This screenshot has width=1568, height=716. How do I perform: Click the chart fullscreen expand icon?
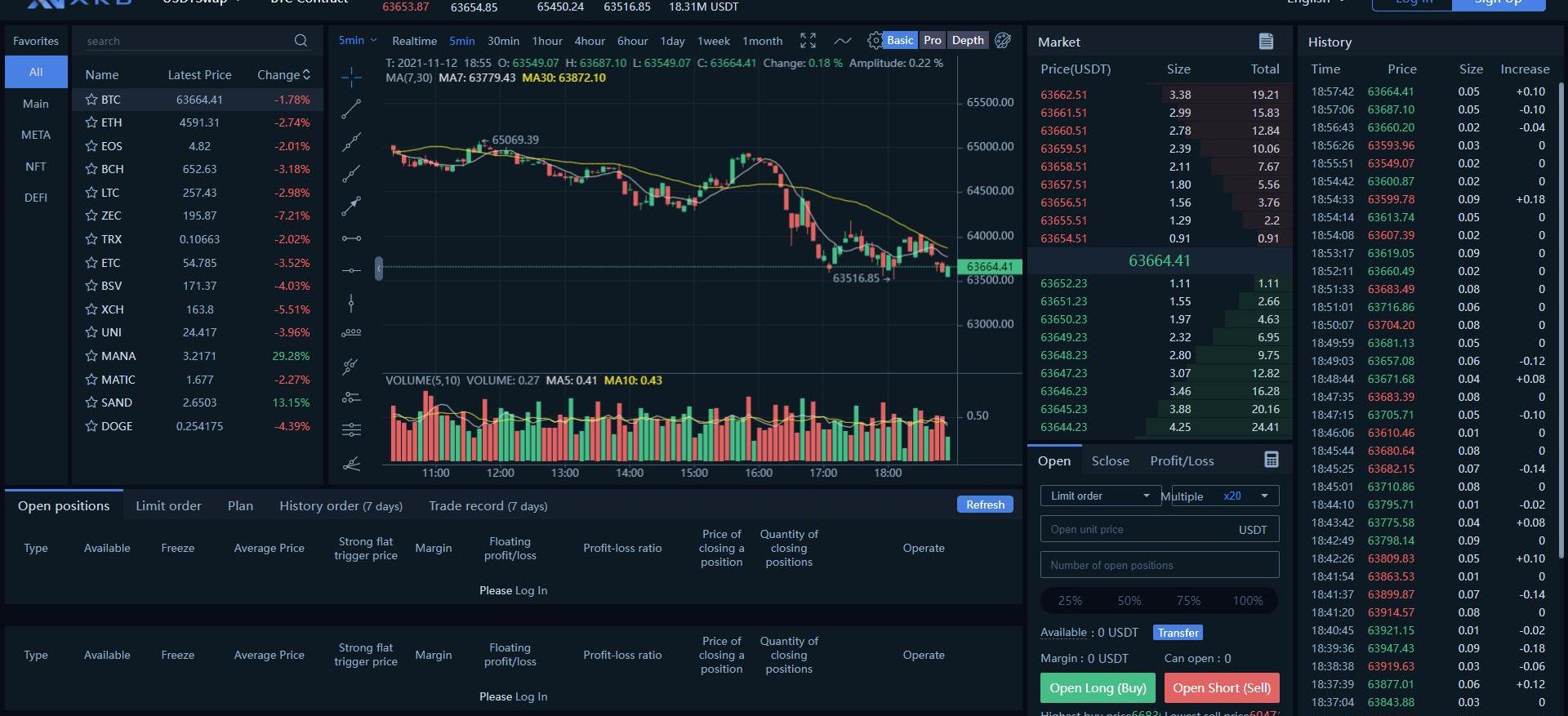point(808,41)
